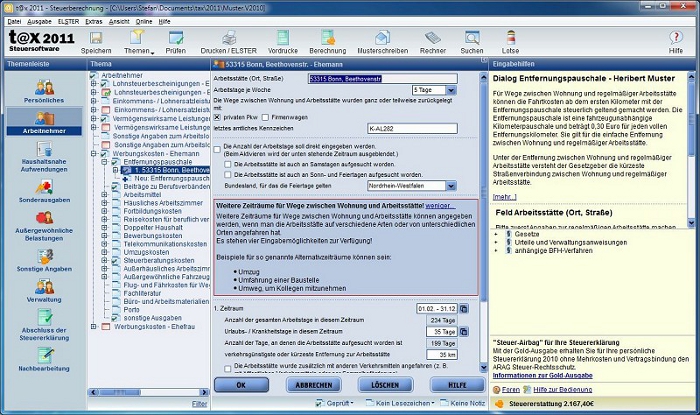Screen dimensions: 700x415
Task: Click the Entfernung km input field
Action: [x=442, y=355]
